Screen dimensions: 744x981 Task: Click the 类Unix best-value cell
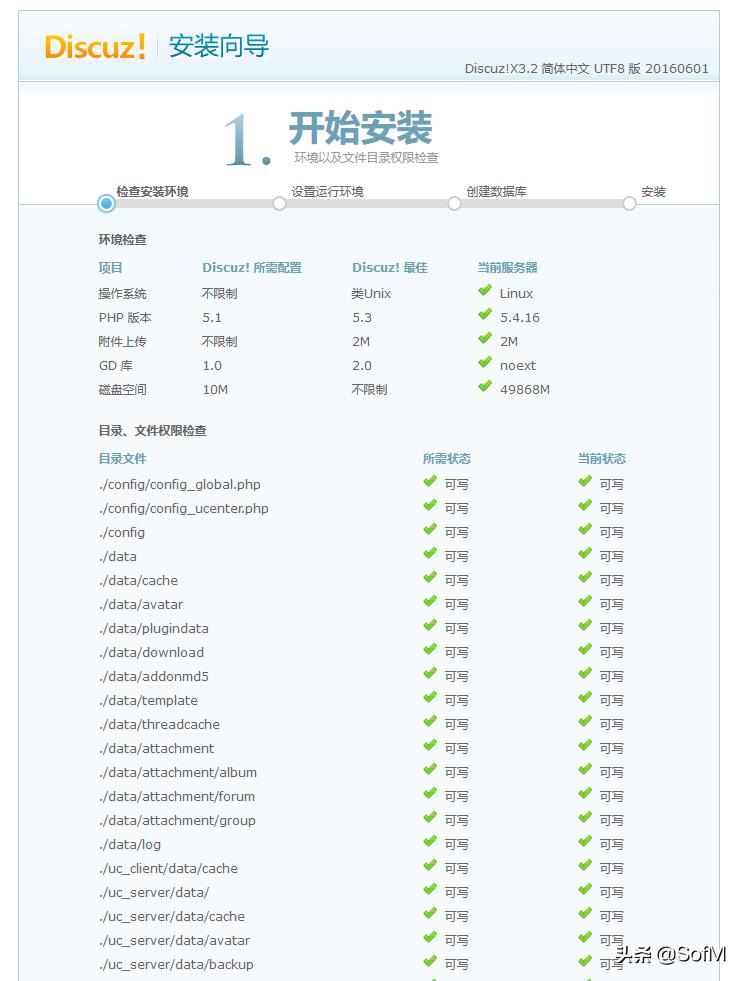[x=371, y=293]
